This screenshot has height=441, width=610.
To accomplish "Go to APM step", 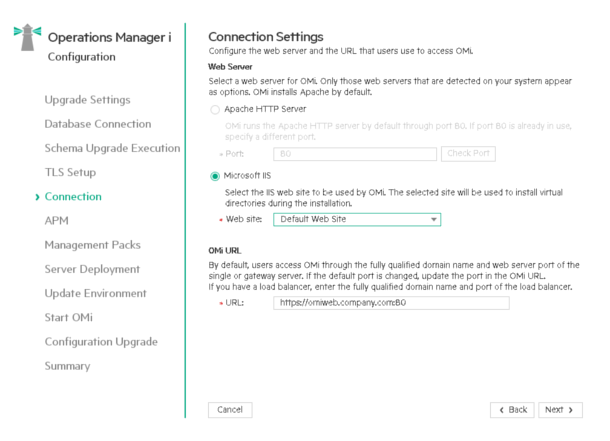I will (57, 220).
